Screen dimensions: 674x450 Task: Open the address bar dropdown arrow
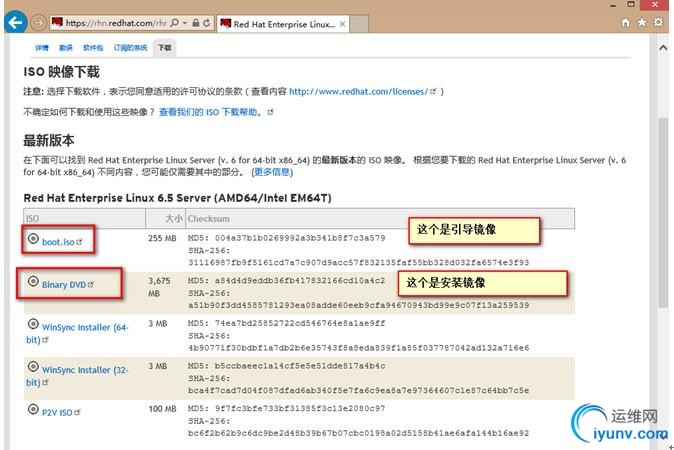185,23
